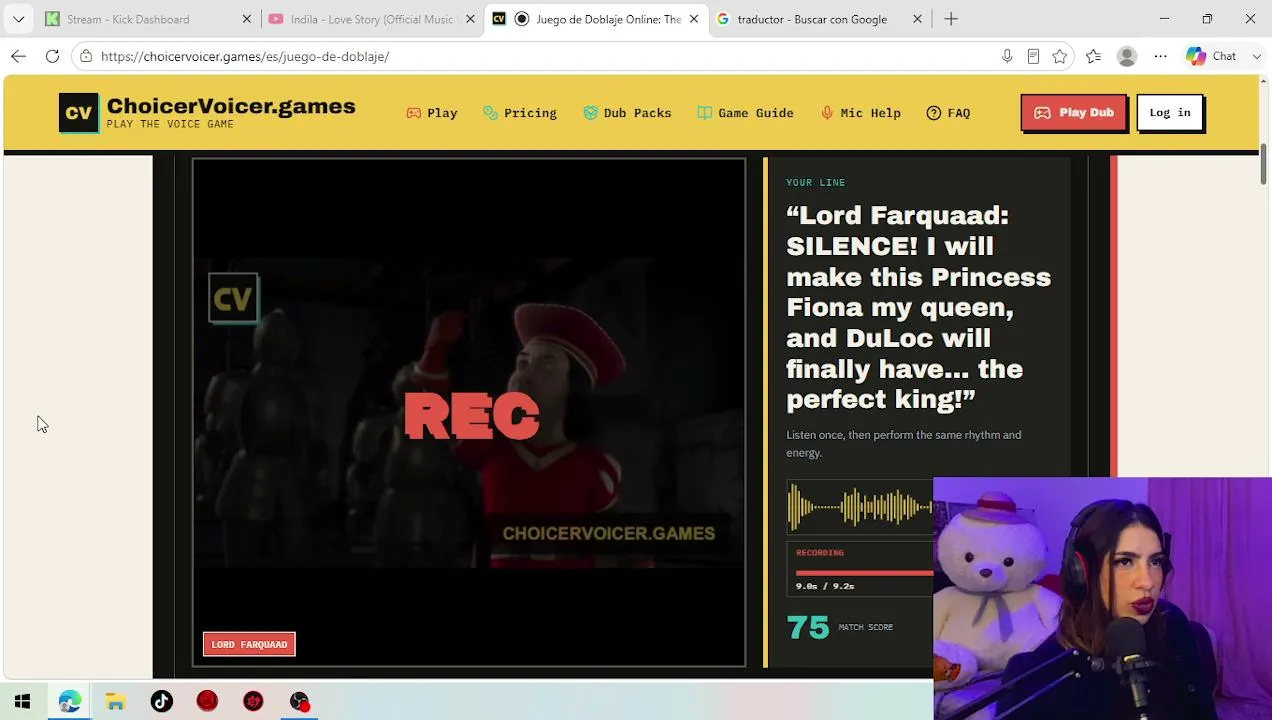Open the browser profile avatar
Image resolution: width=1272 pixels, height=720 pixels.
(x=1127, y=56)
